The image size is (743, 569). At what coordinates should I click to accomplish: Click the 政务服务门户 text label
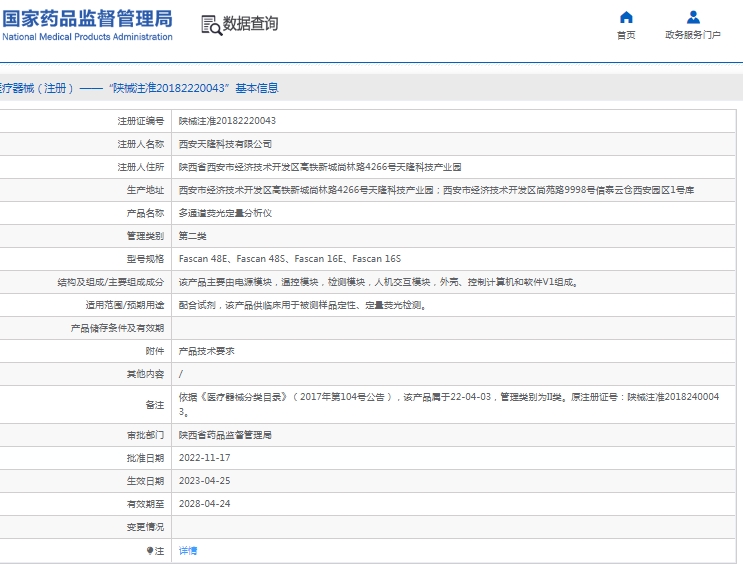pyautogui.click(x=693, y=35)
